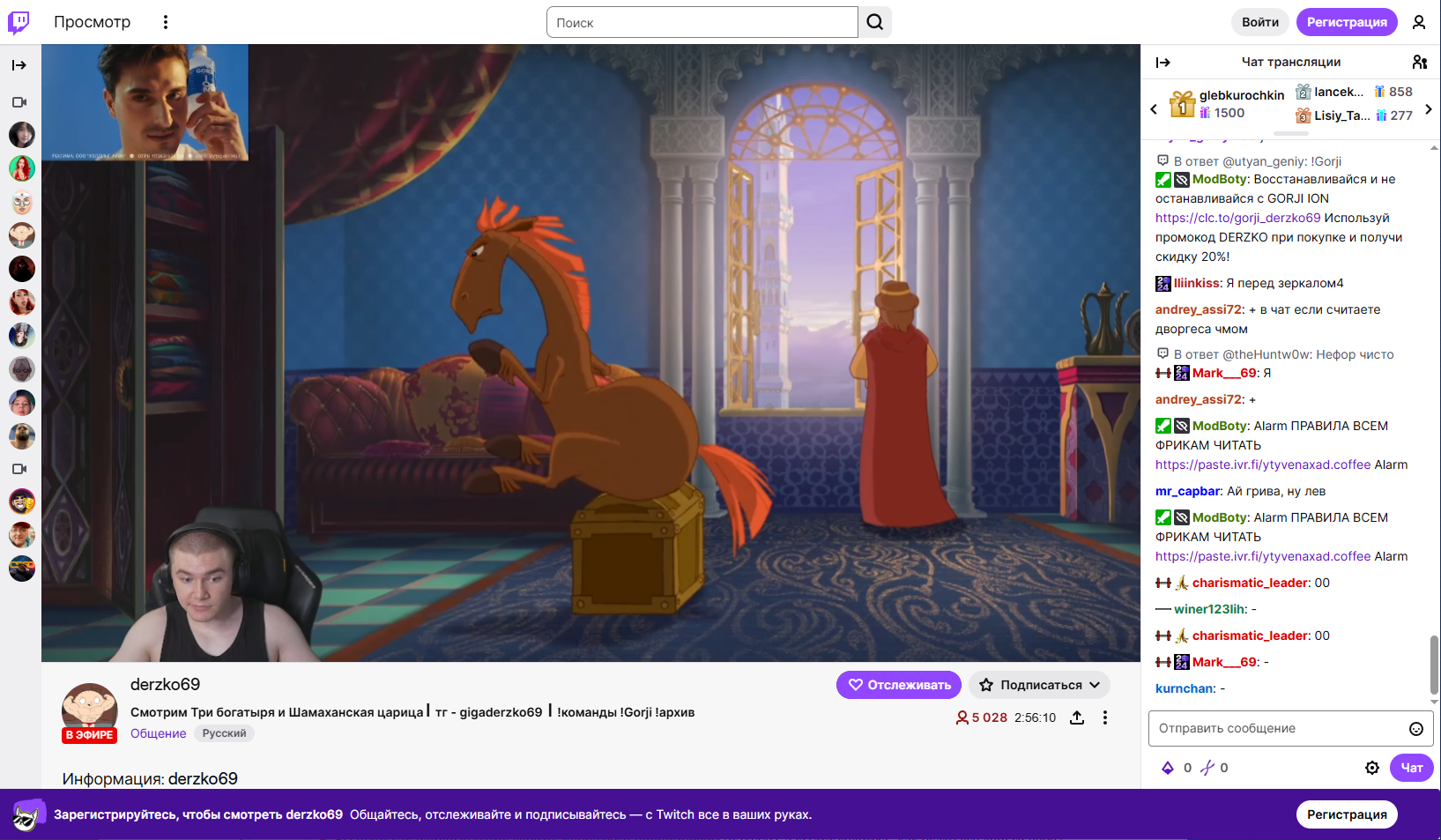Open the reply to @utyan_geniy message
Screen dimensions: 1441x840
(x=1249, y=161)
